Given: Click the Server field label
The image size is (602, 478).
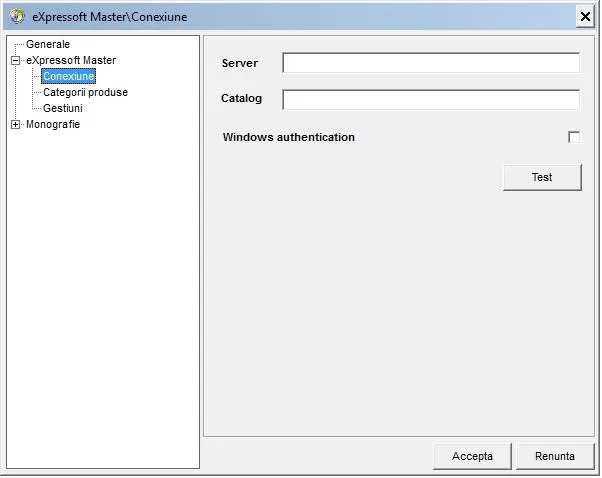Looking at the screenshot, I should pyautogui.click(x=240, y=63).
